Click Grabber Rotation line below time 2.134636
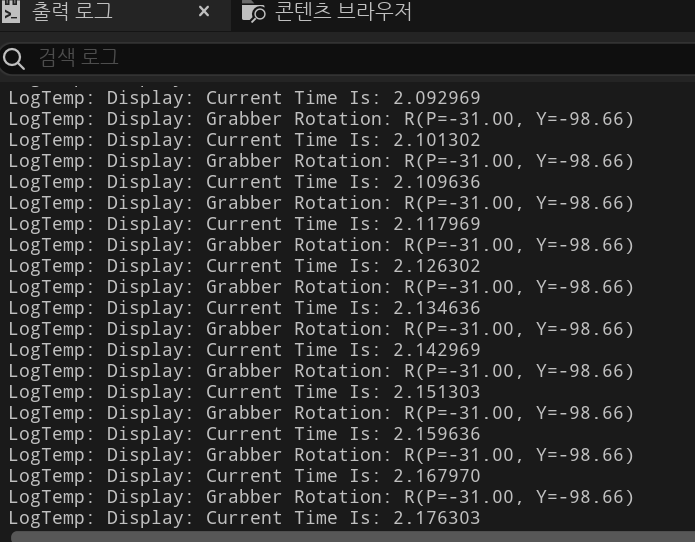695x542 pixels. pyautogui.click(x=321, y=329)
